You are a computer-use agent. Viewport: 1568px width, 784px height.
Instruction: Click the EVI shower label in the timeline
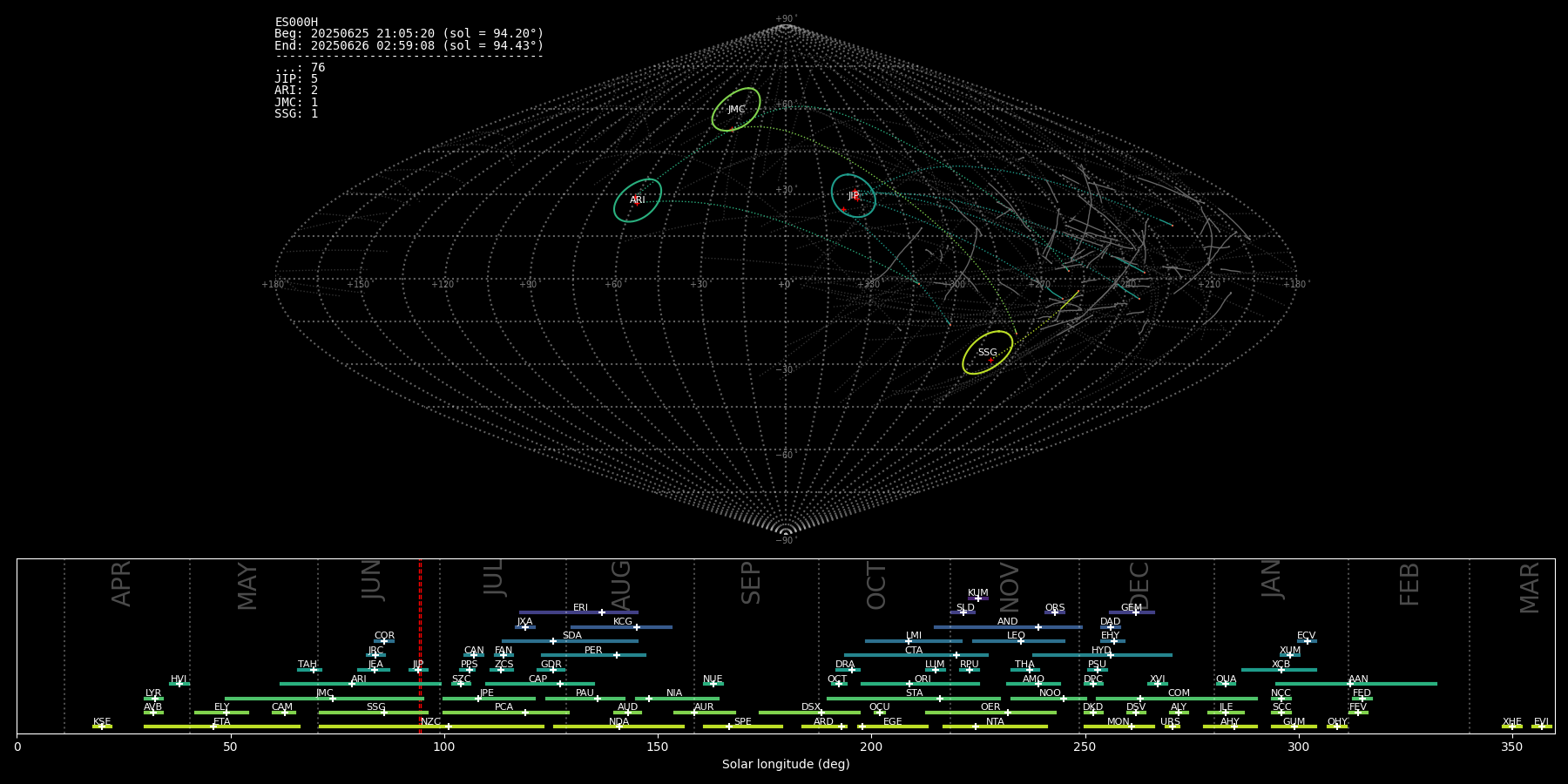(1541, 722)
